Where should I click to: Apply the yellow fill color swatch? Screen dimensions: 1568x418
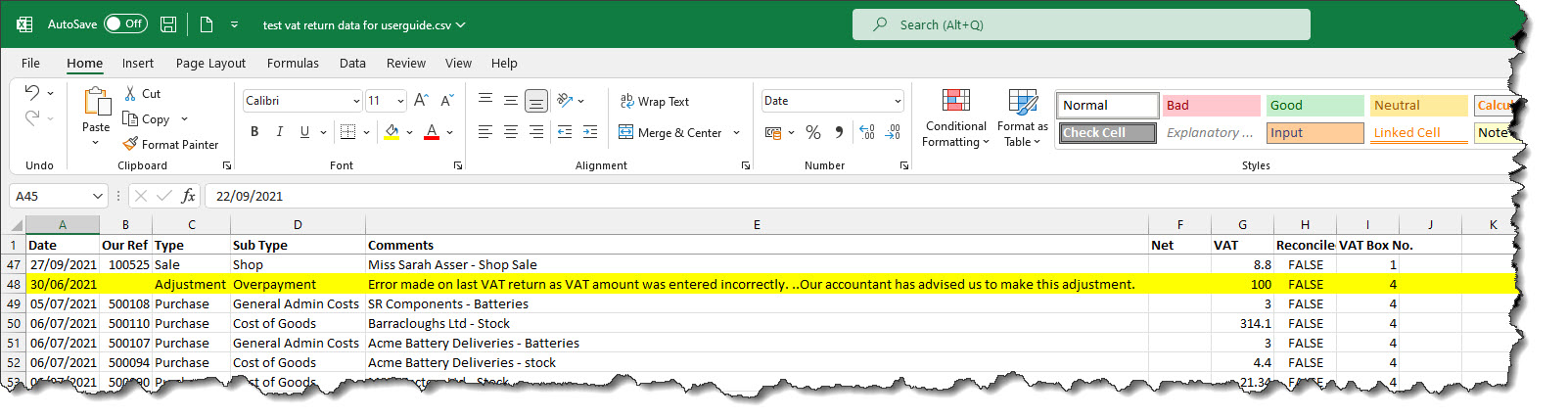(392, 132)
